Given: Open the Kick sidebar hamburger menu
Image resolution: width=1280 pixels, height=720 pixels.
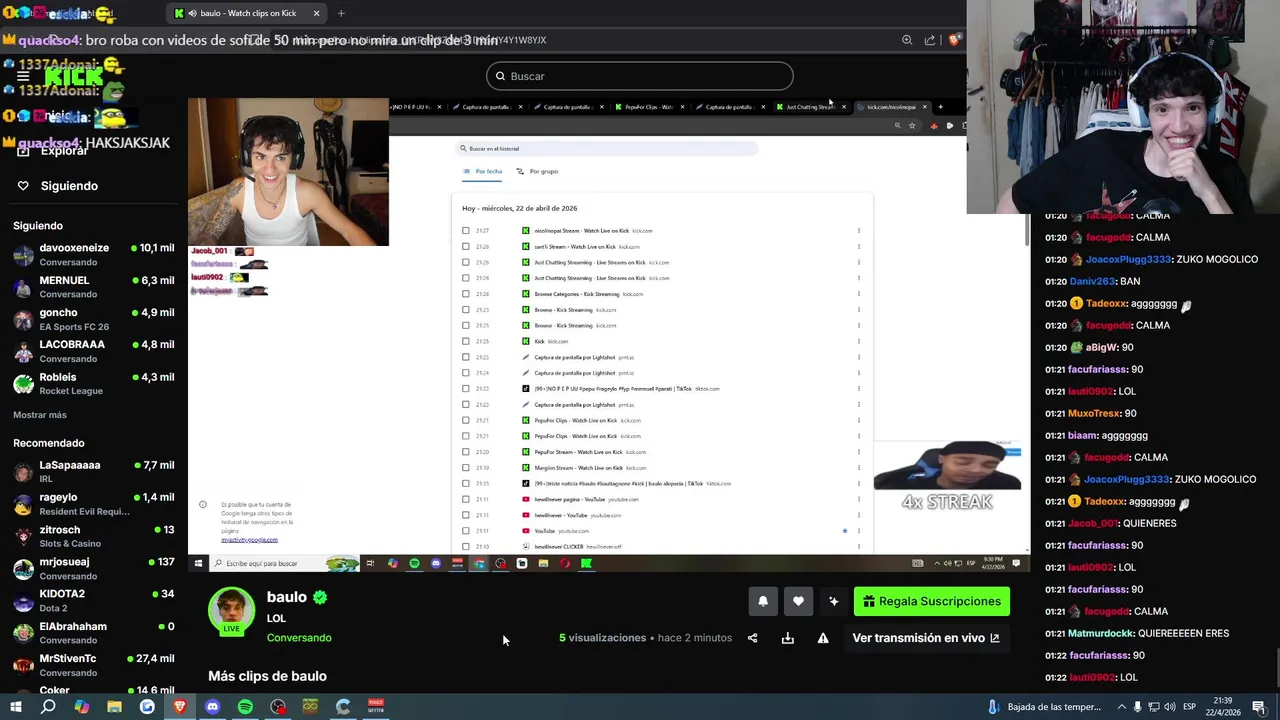Looking at the screenshot, I should click(22, 76).
